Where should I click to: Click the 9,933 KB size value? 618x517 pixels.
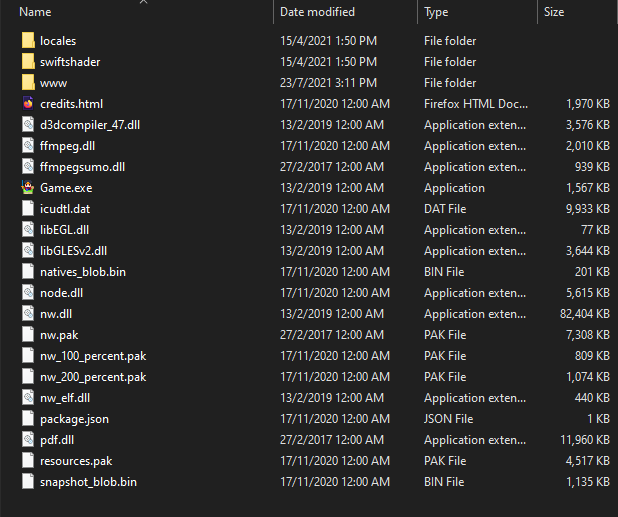[x=588, y=209]
